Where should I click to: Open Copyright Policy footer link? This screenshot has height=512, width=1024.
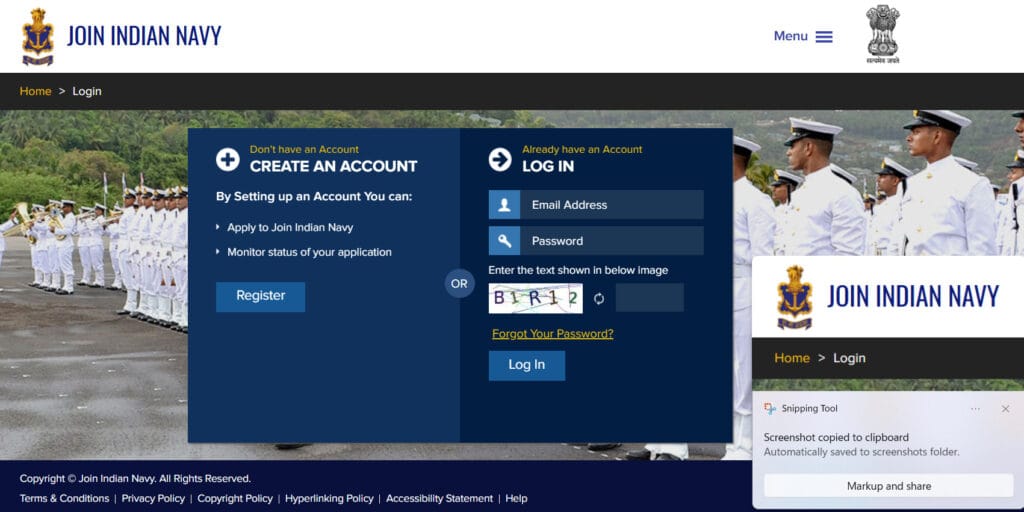pyautogui.click(x=235, y=498)
